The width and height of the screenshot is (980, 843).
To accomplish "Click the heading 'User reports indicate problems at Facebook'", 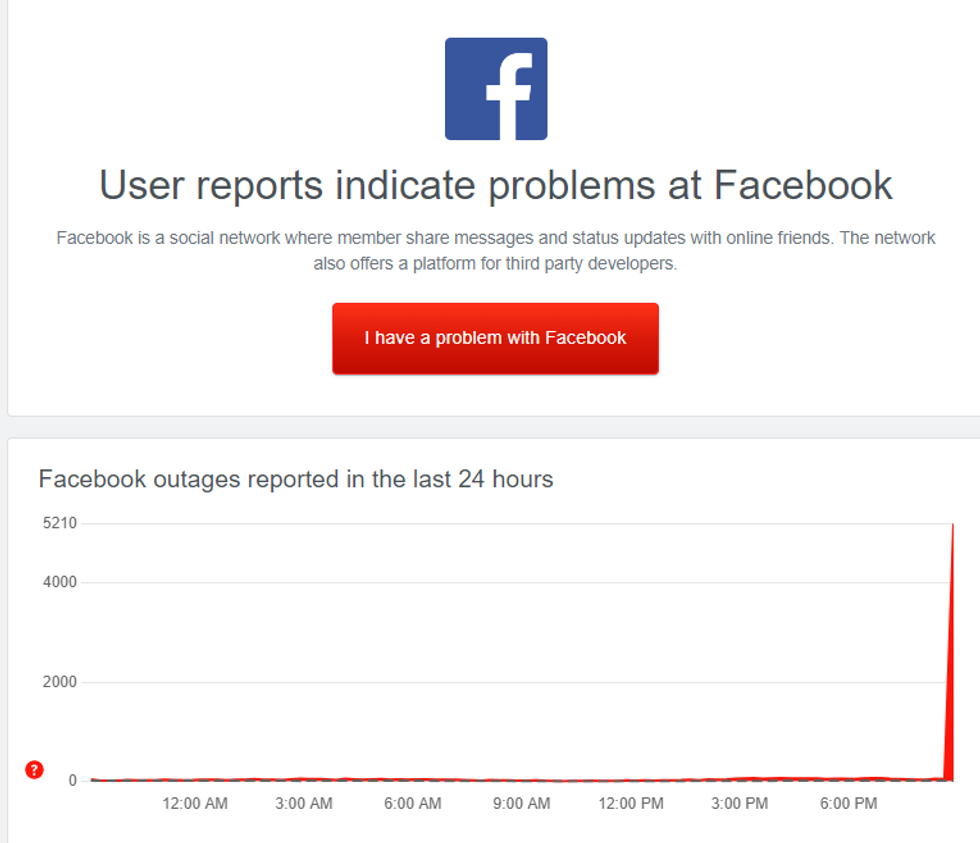I will pos(494,185).
